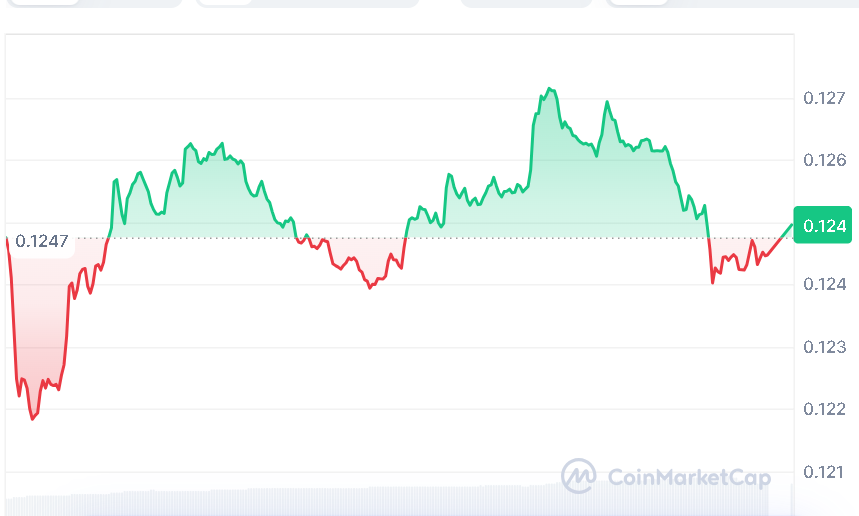Click the final green uptick at the line's end
Image resolution: width=859 pixels, height=516 pixels.
coord(785,230)
